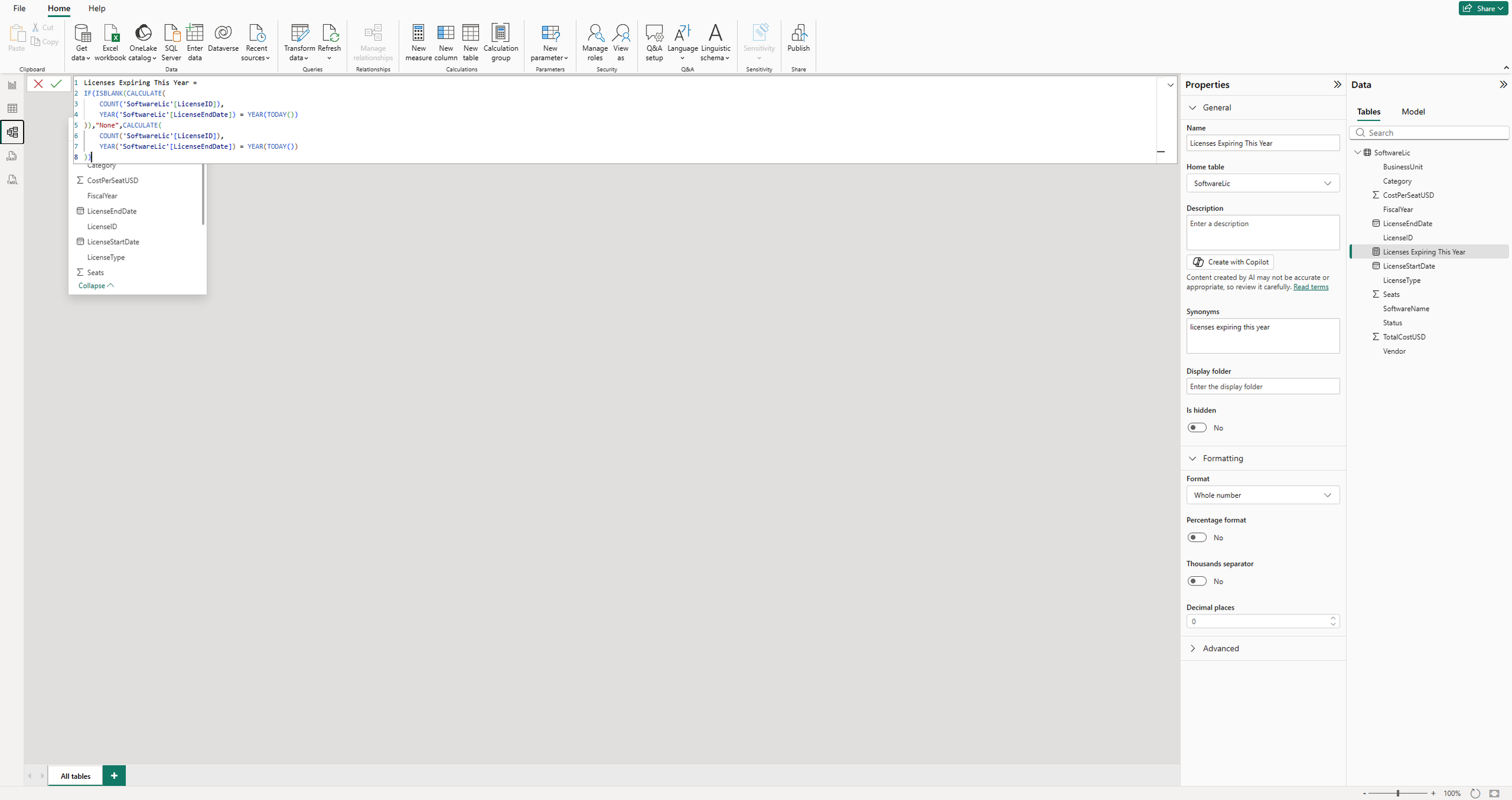Turn on the Thousands separator toggle
1512x800 pixels.
(x=1196, y=581)
